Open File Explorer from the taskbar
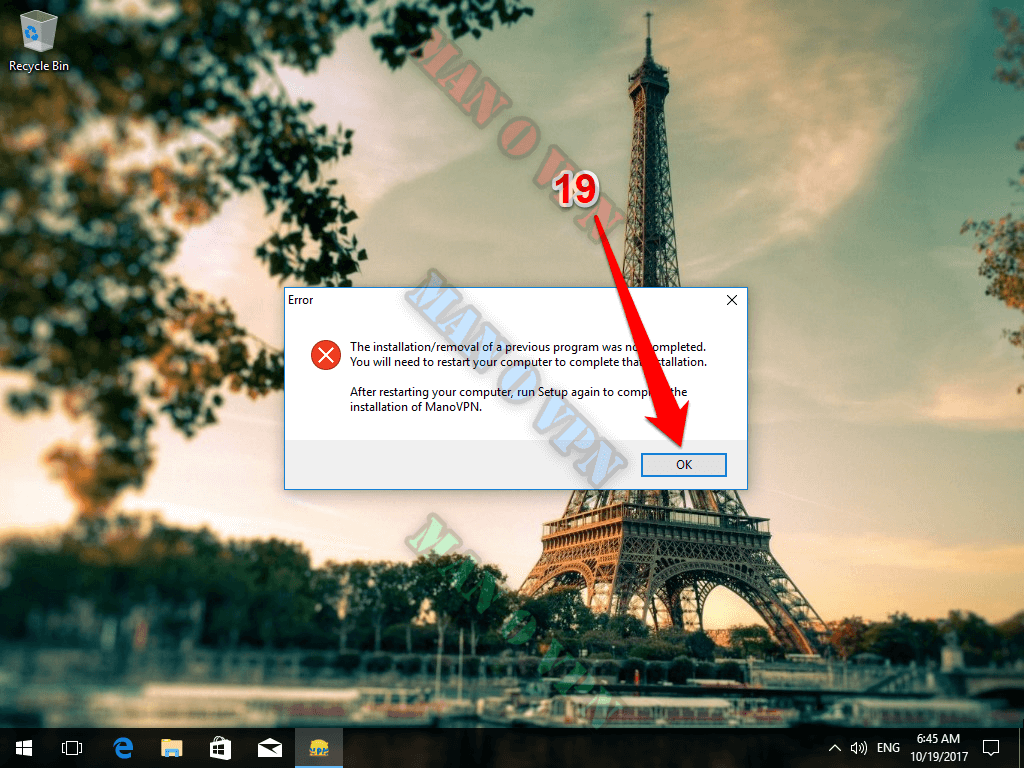Image resolution: width=1024 pixels, height=768 pixels. (172, 748)
